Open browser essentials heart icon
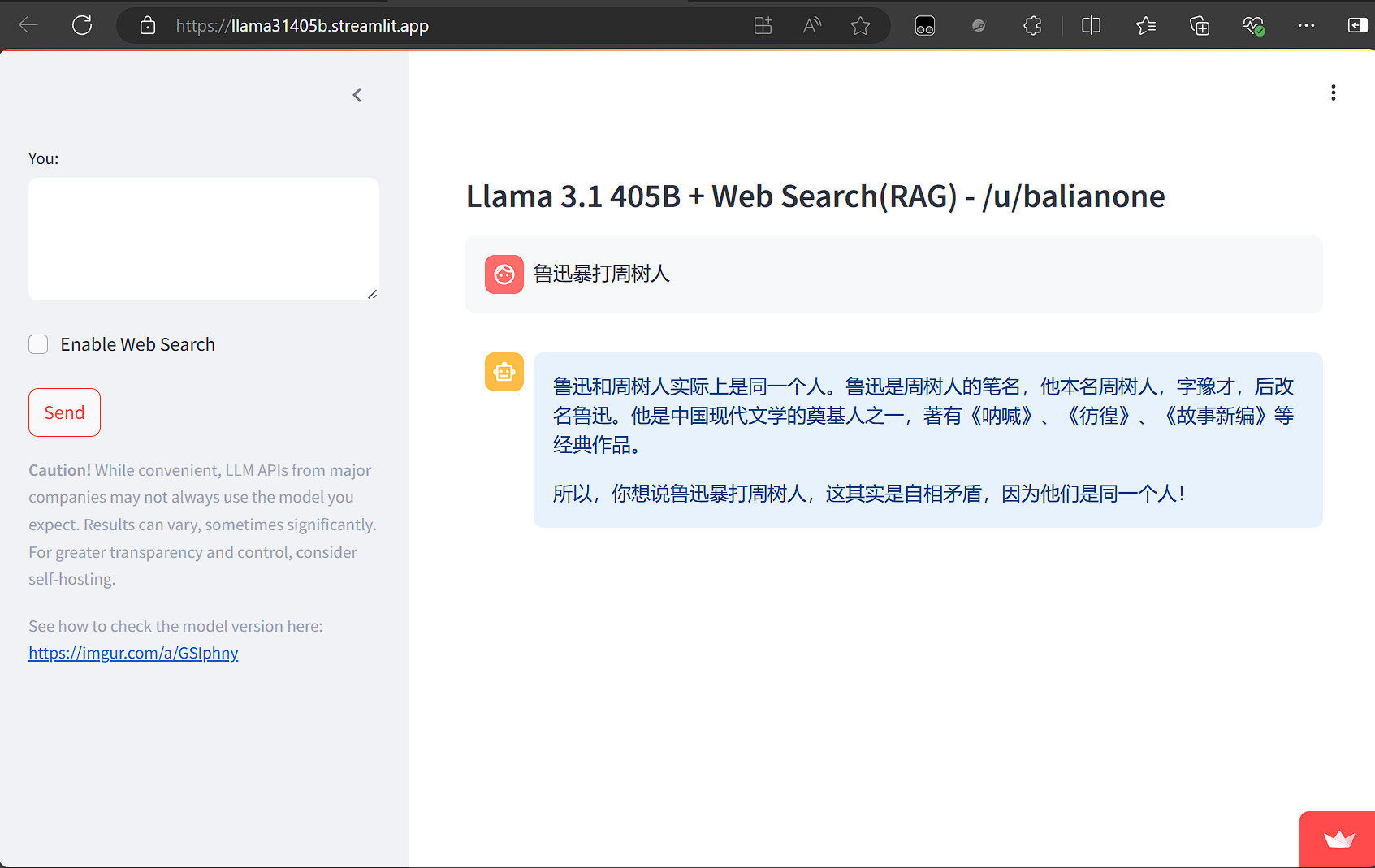This screenshot has width=1375, height=868. pos(1253,26)
